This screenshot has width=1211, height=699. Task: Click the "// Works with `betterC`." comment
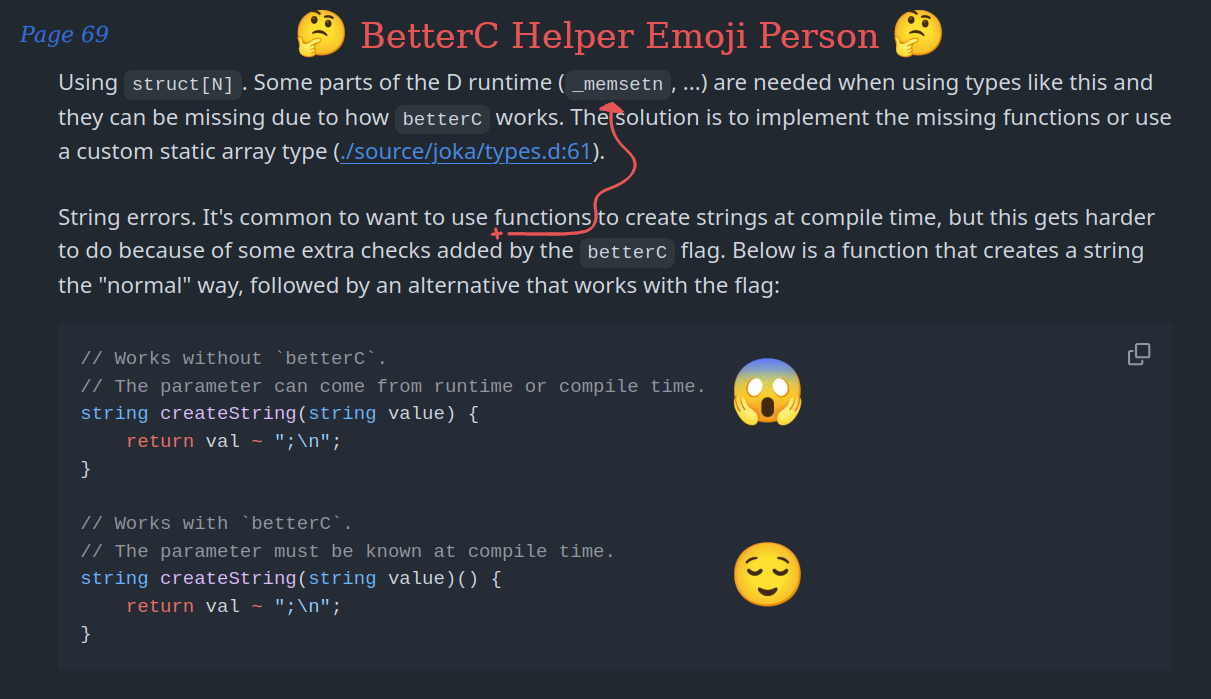(216, 523)
